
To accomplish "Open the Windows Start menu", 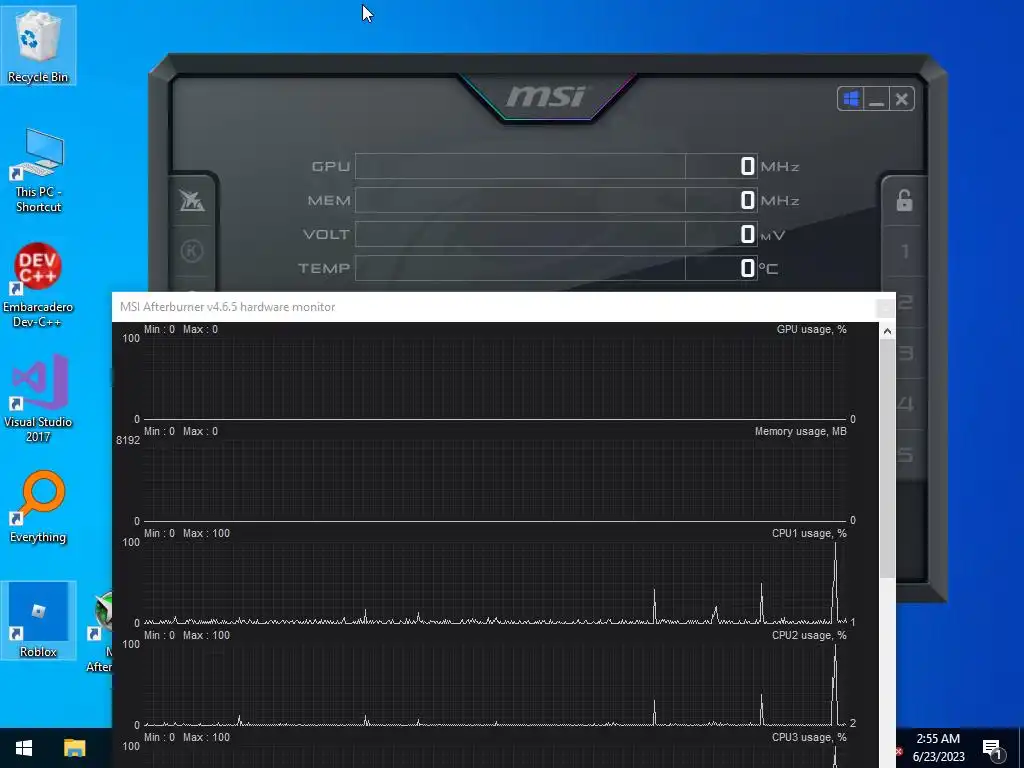I will tap(24, 748).
